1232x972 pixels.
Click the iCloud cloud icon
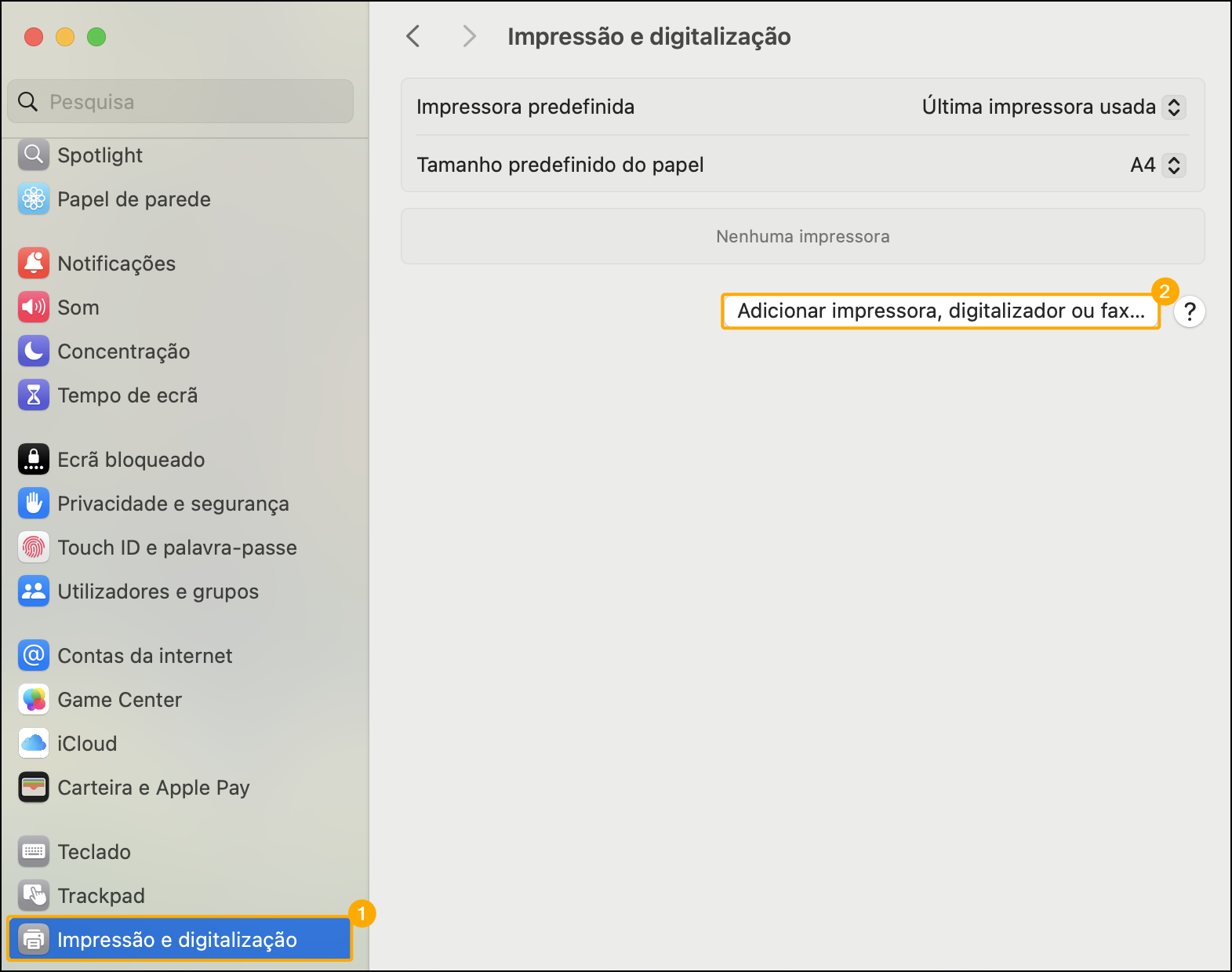tap(34, 744)
